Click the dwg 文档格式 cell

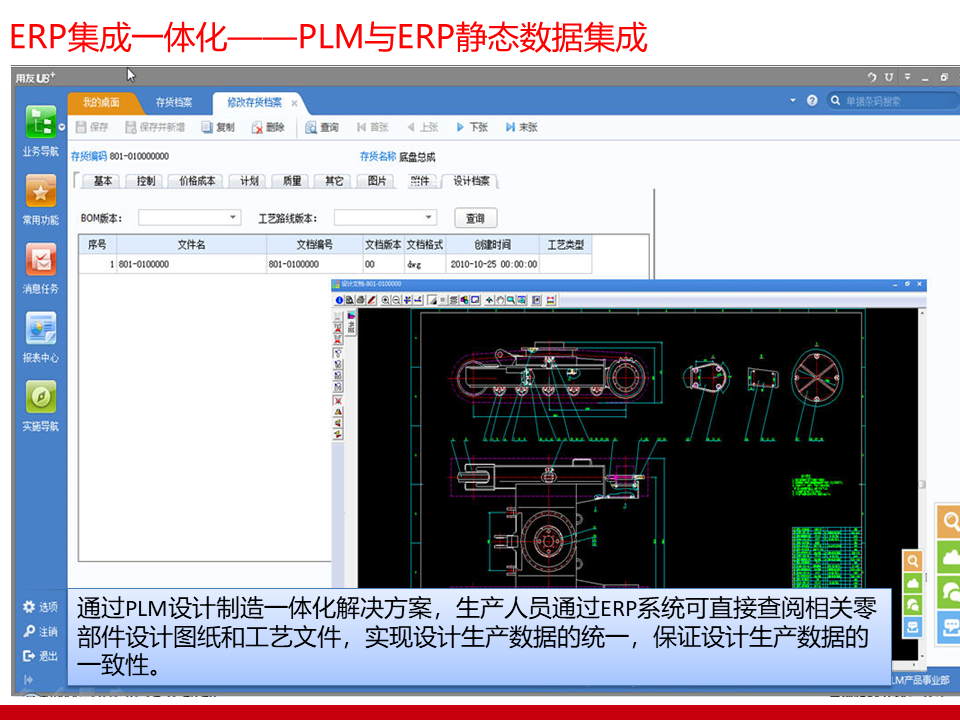click(425, 264)
